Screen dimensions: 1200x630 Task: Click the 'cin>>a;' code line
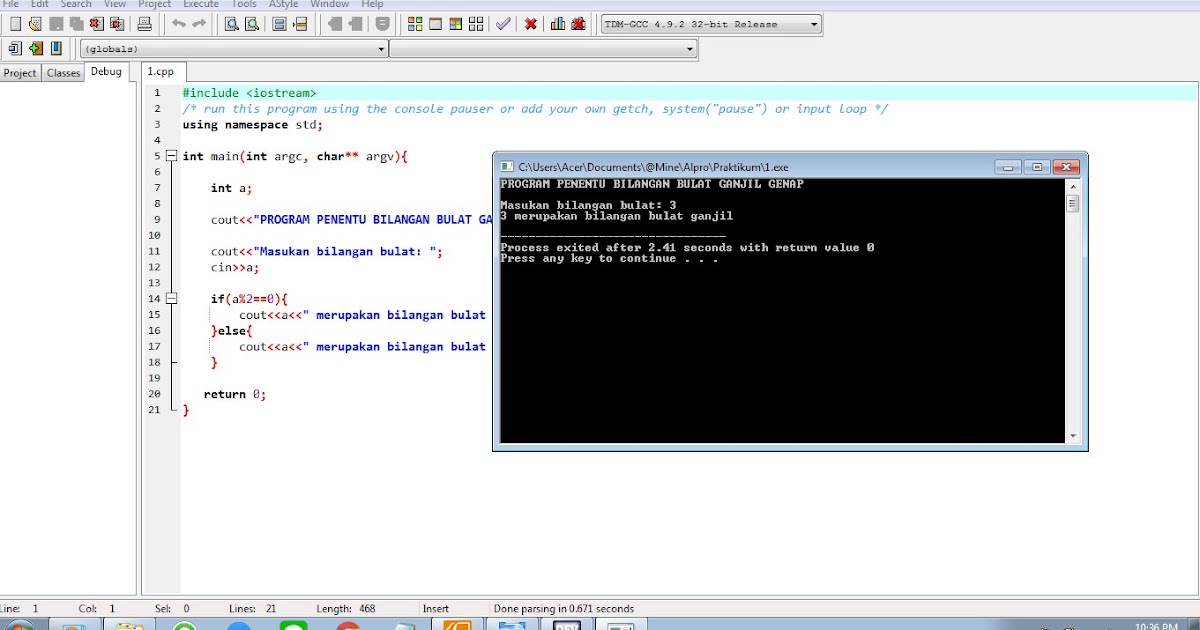[x=235, y=267]
